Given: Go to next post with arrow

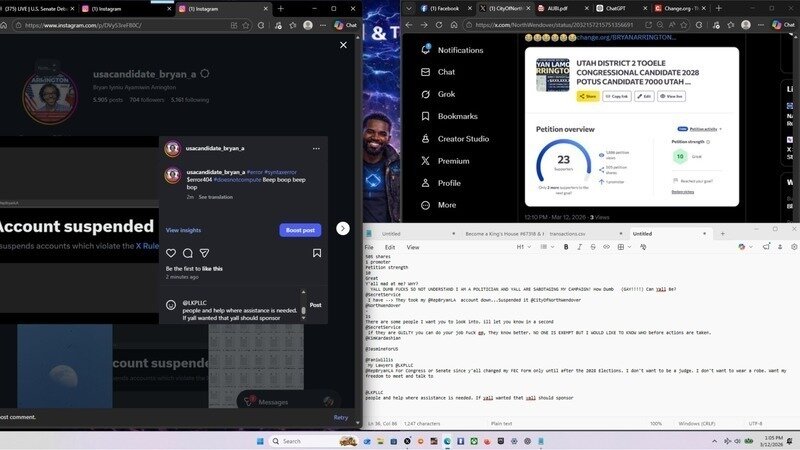Looking at the screenshot, I should click(343, 229).
